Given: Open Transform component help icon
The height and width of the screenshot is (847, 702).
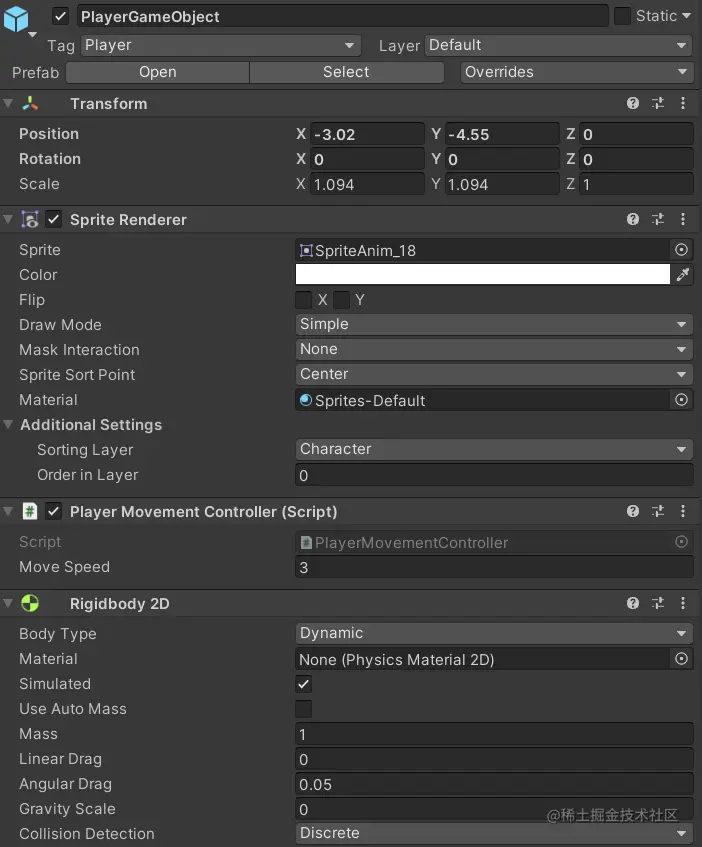Looking at the screenshot, I should (633, 103).
